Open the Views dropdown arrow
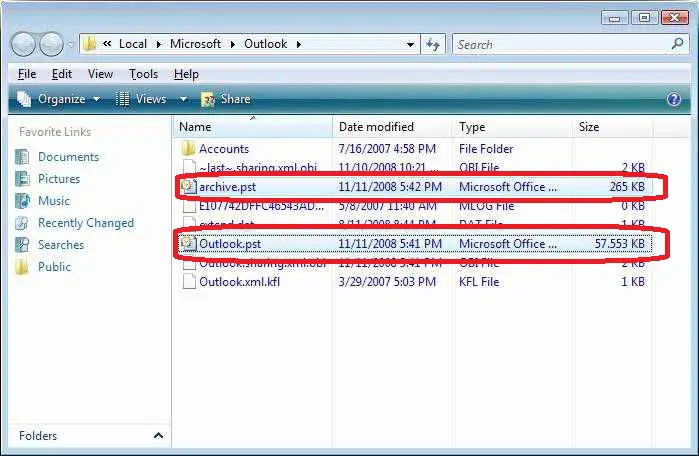Screen dimensions: 699x456 pos(183,99)
